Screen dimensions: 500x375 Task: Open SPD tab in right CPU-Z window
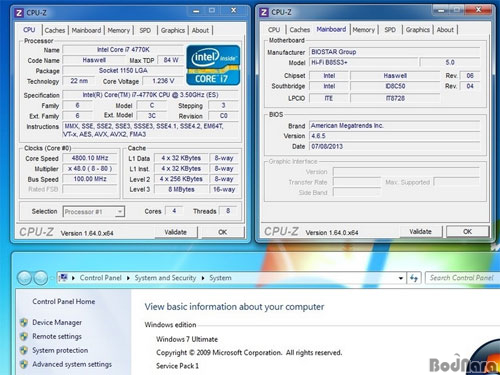click(390, 30)
